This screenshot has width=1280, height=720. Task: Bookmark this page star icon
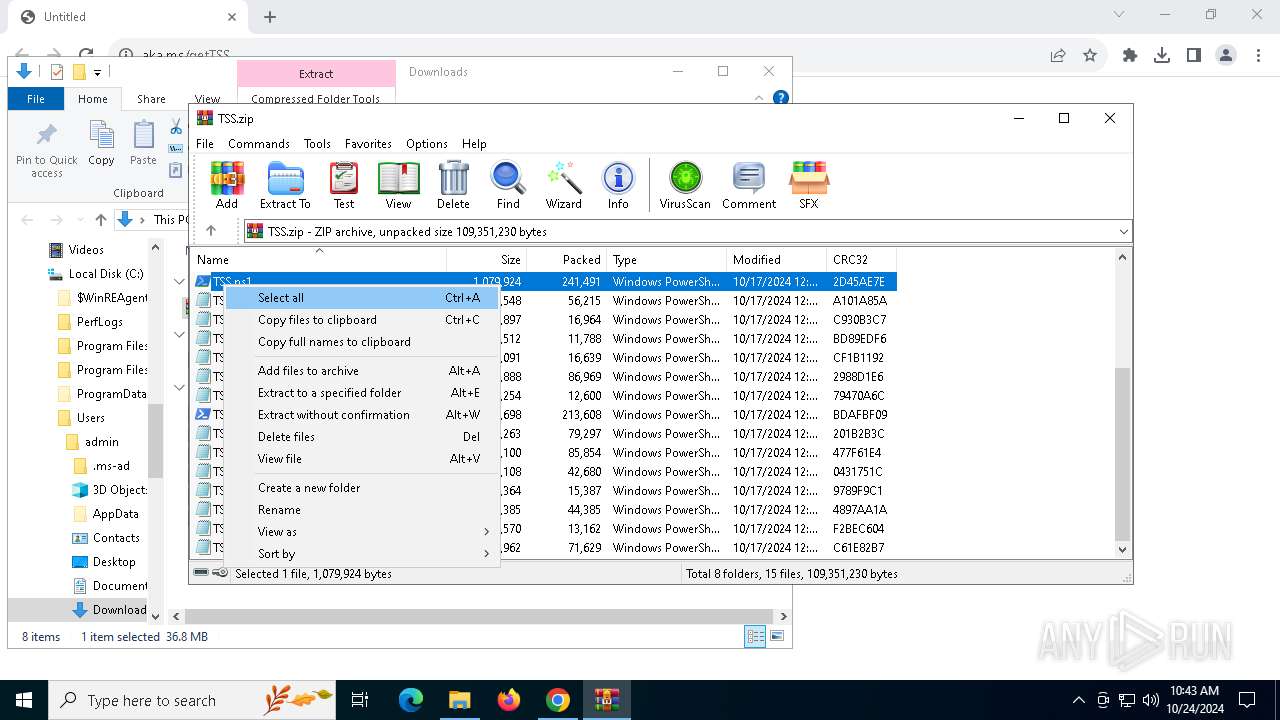[x=1090, y=56]
